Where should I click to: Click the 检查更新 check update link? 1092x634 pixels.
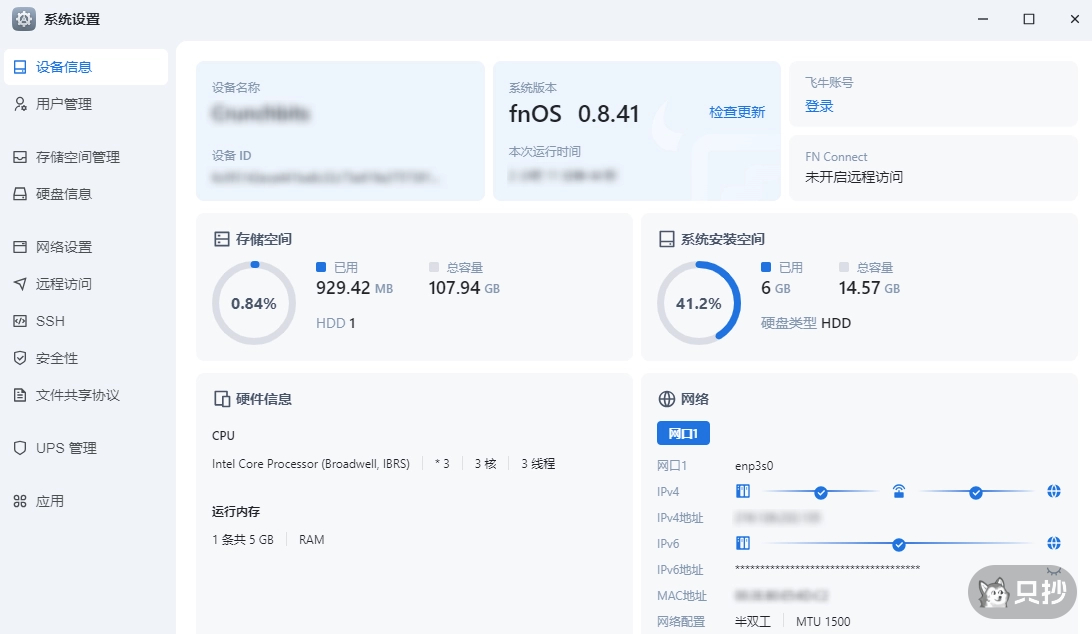click(737, 112)
